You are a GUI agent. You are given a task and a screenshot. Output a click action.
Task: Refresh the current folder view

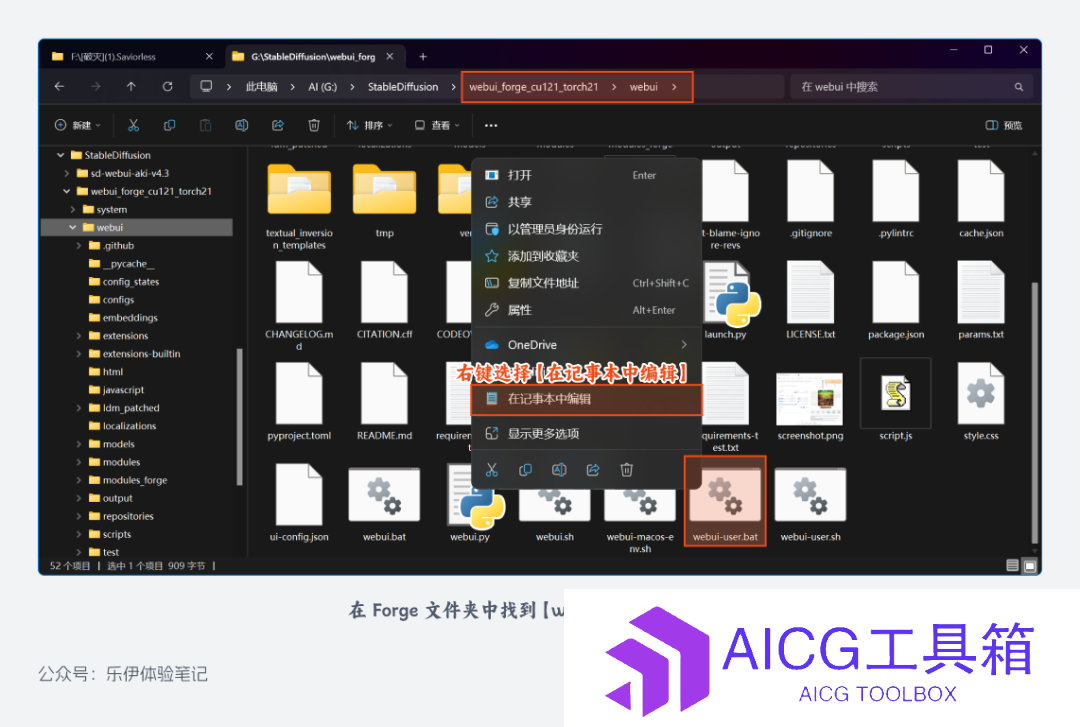tap(167, 87)
